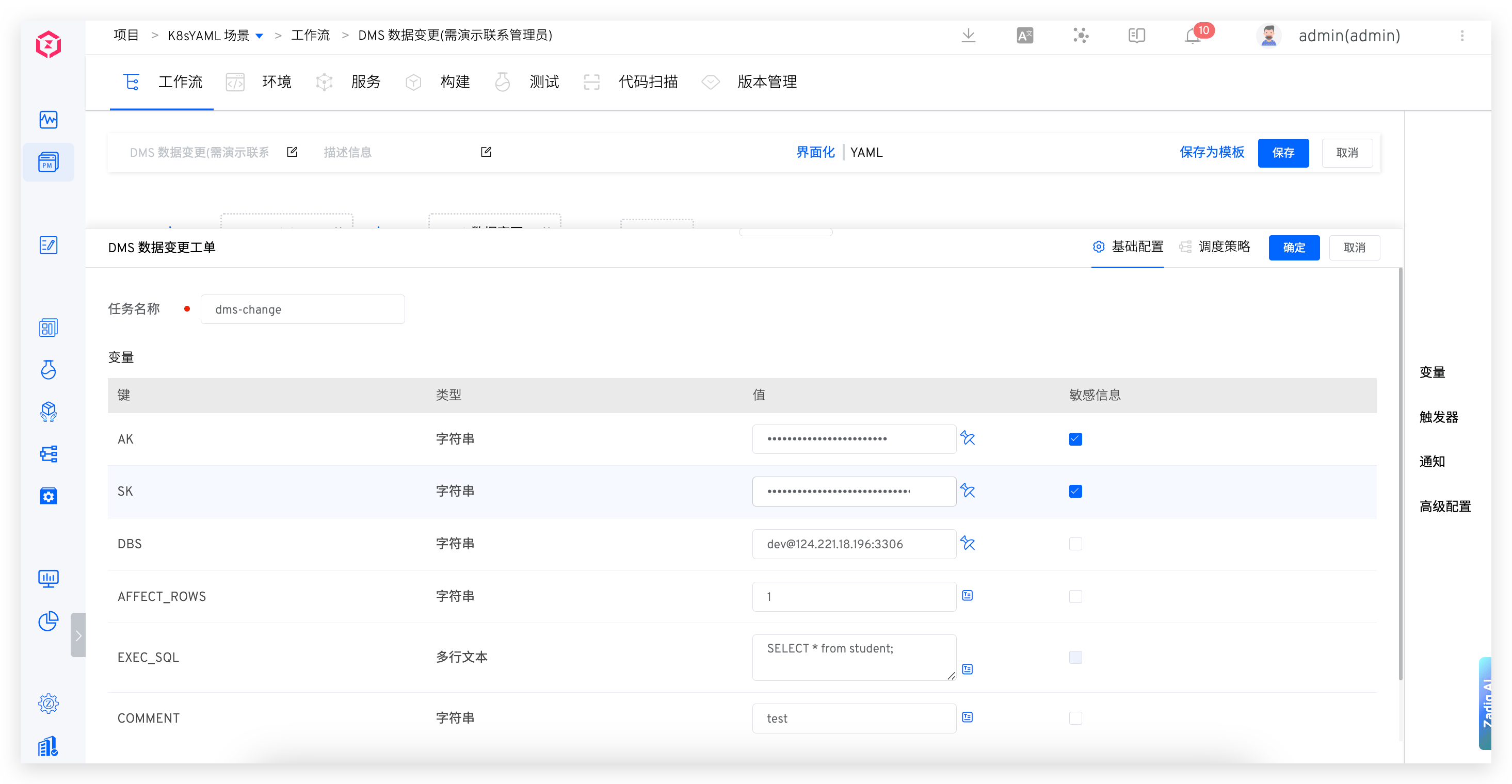This screenshot has height=784, width=1512.
Task: Click the download icon in top bar
Action: (x=969, y=36)
